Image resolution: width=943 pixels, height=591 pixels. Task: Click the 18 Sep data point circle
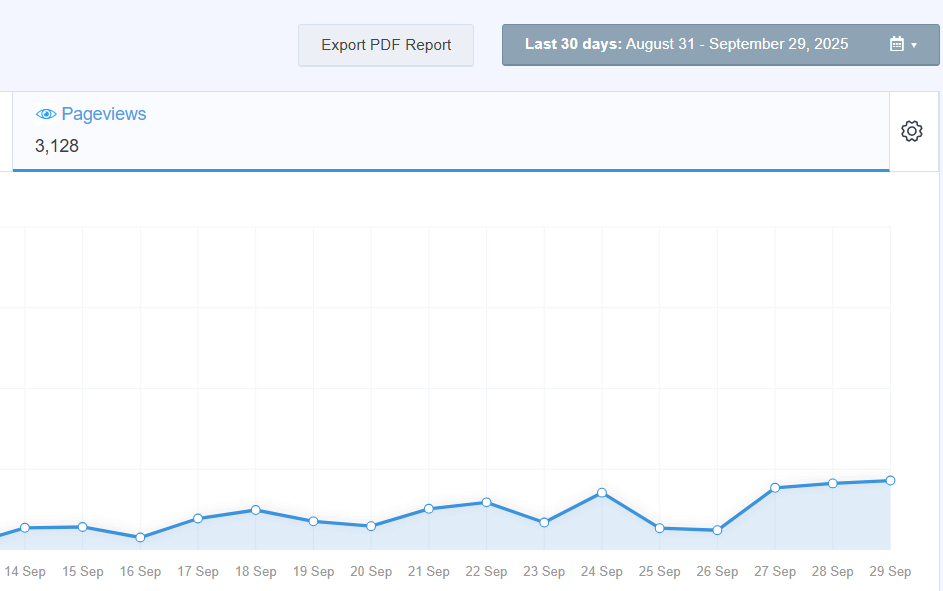(256, 510)
